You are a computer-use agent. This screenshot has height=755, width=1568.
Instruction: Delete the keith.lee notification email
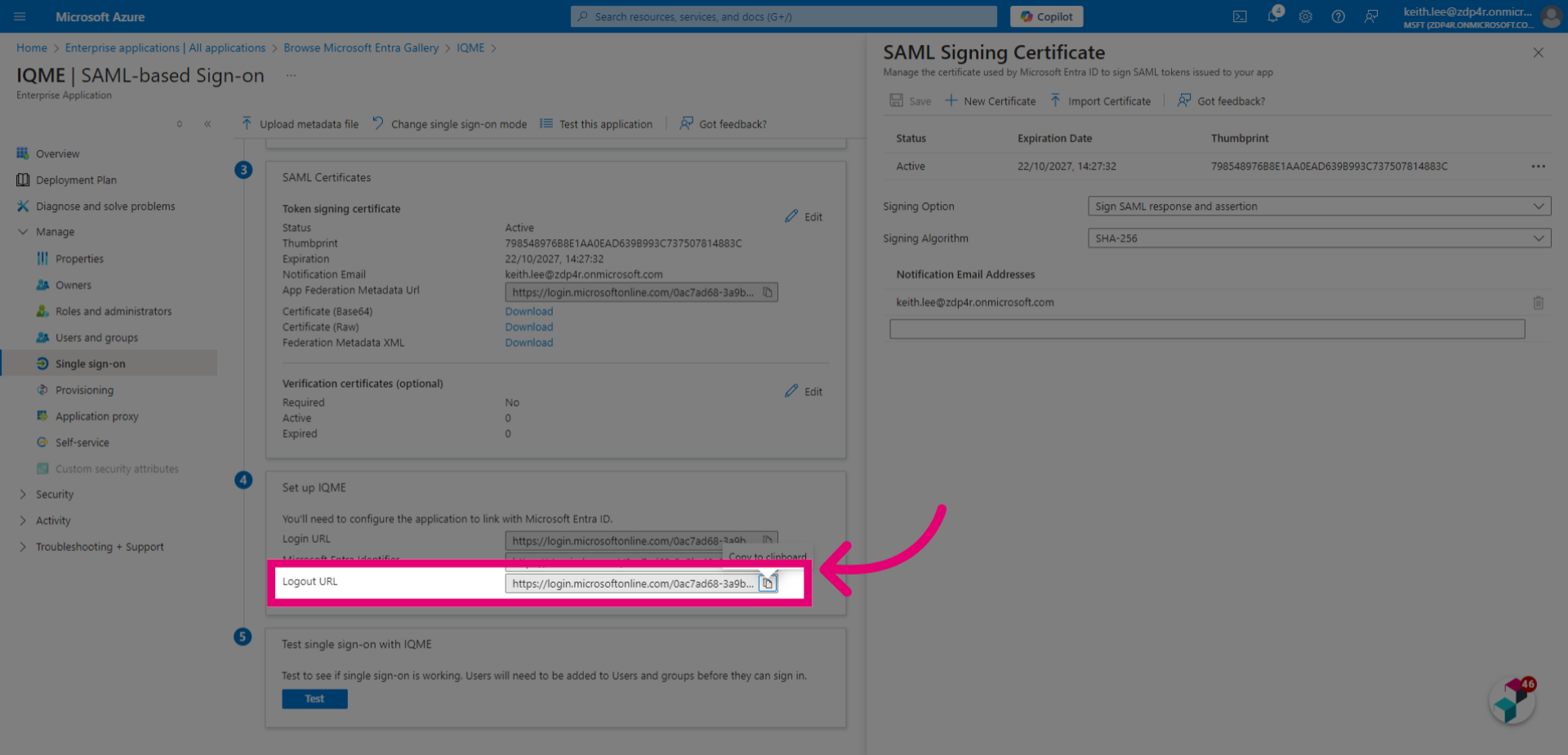tap(1539, 303)
